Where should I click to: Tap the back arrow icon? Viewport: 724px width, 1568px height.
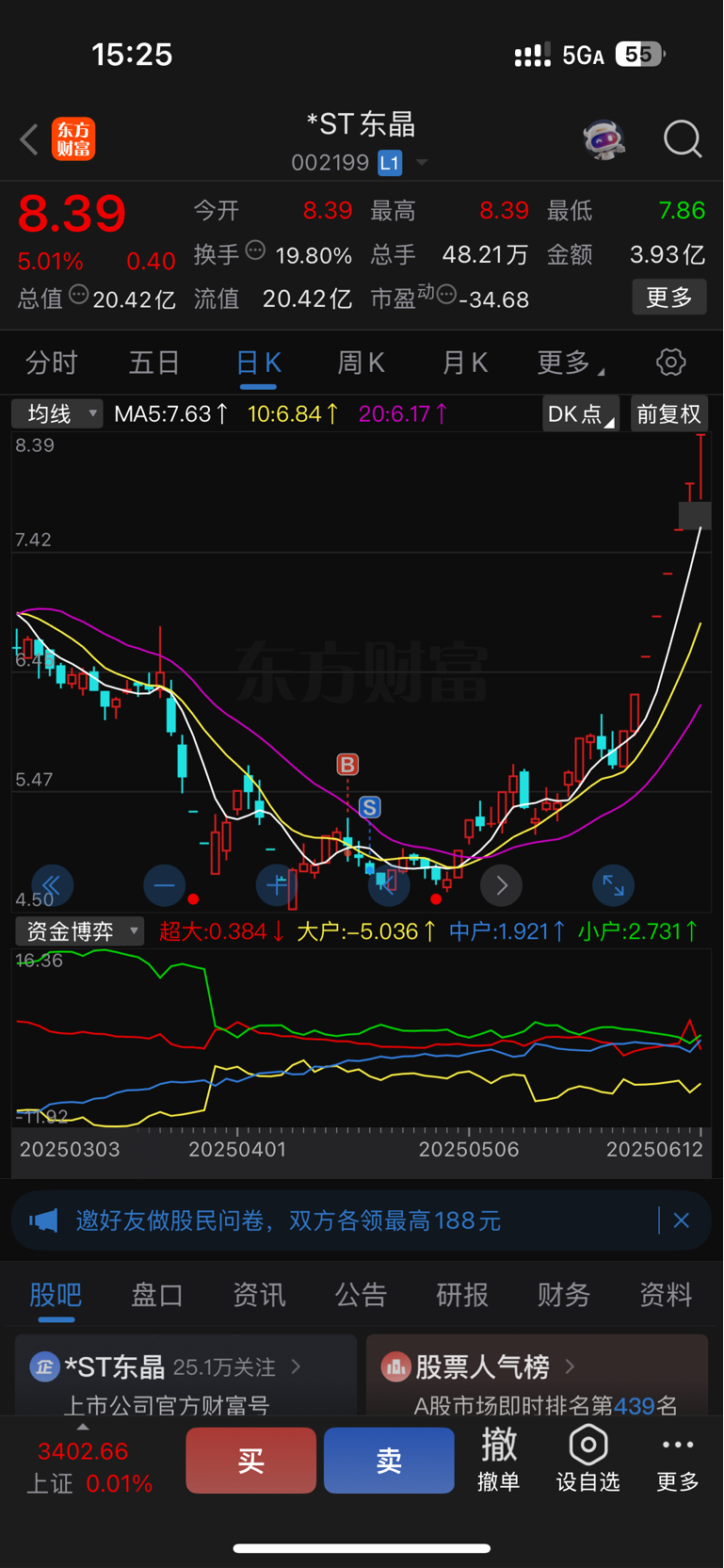point(29,139)
